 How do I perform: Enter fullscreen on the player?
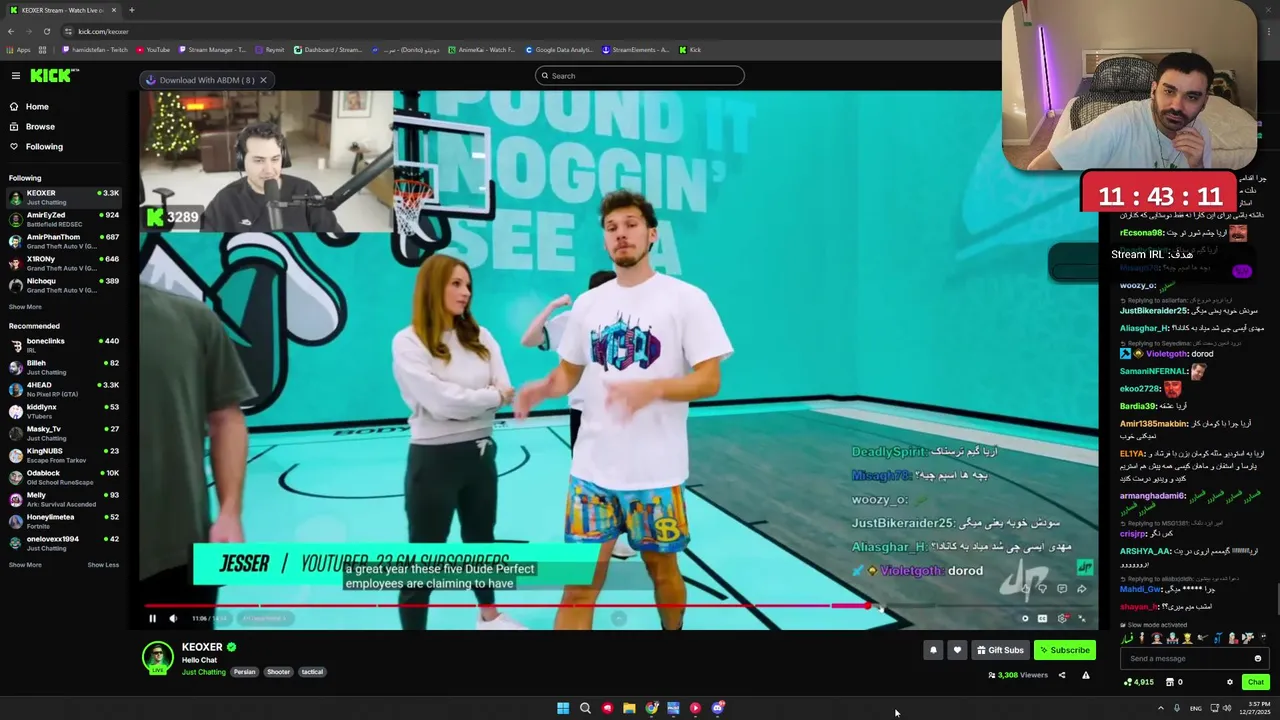(x=1081, y=618)
